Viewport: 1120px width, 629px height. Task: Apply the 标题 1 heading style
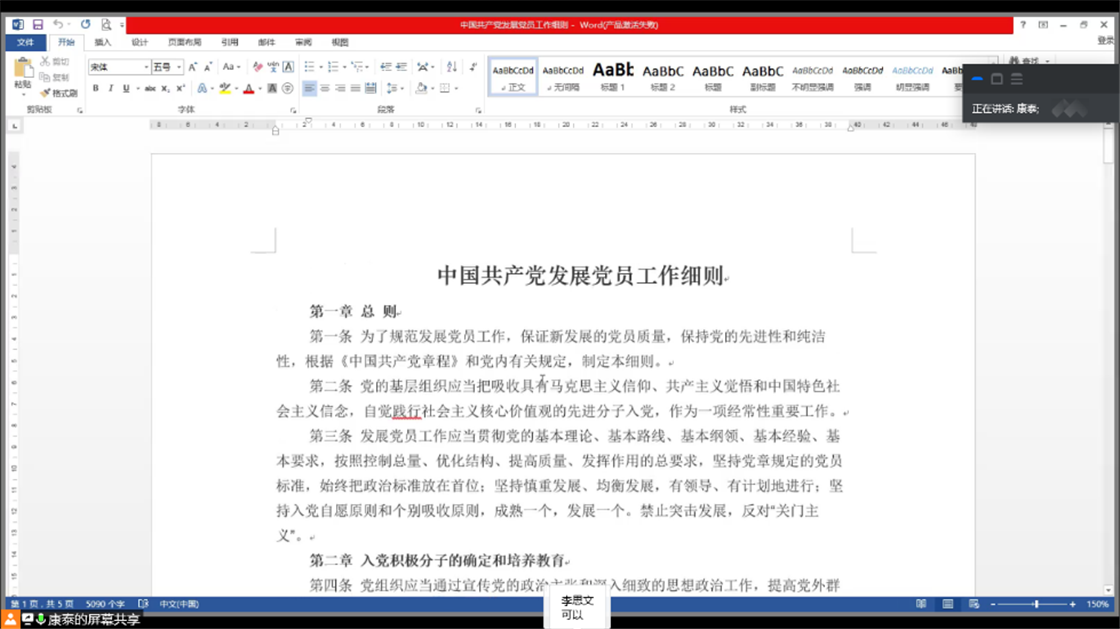pos(613,77)
